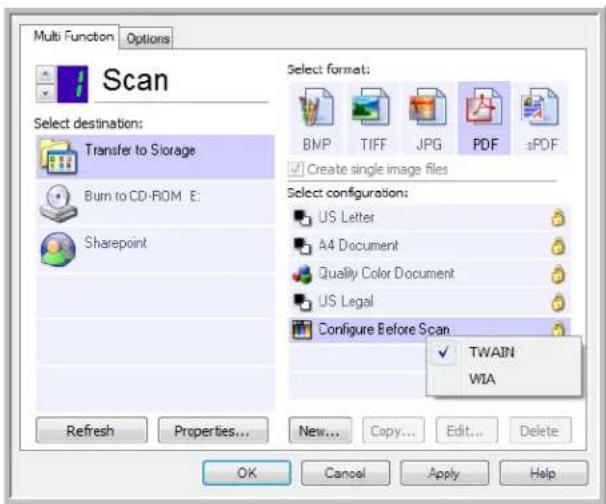The width and height of the screenshot is (606, 504).
Task: Click the US Letter black-and-white mode icon
Action: (302, 218)
